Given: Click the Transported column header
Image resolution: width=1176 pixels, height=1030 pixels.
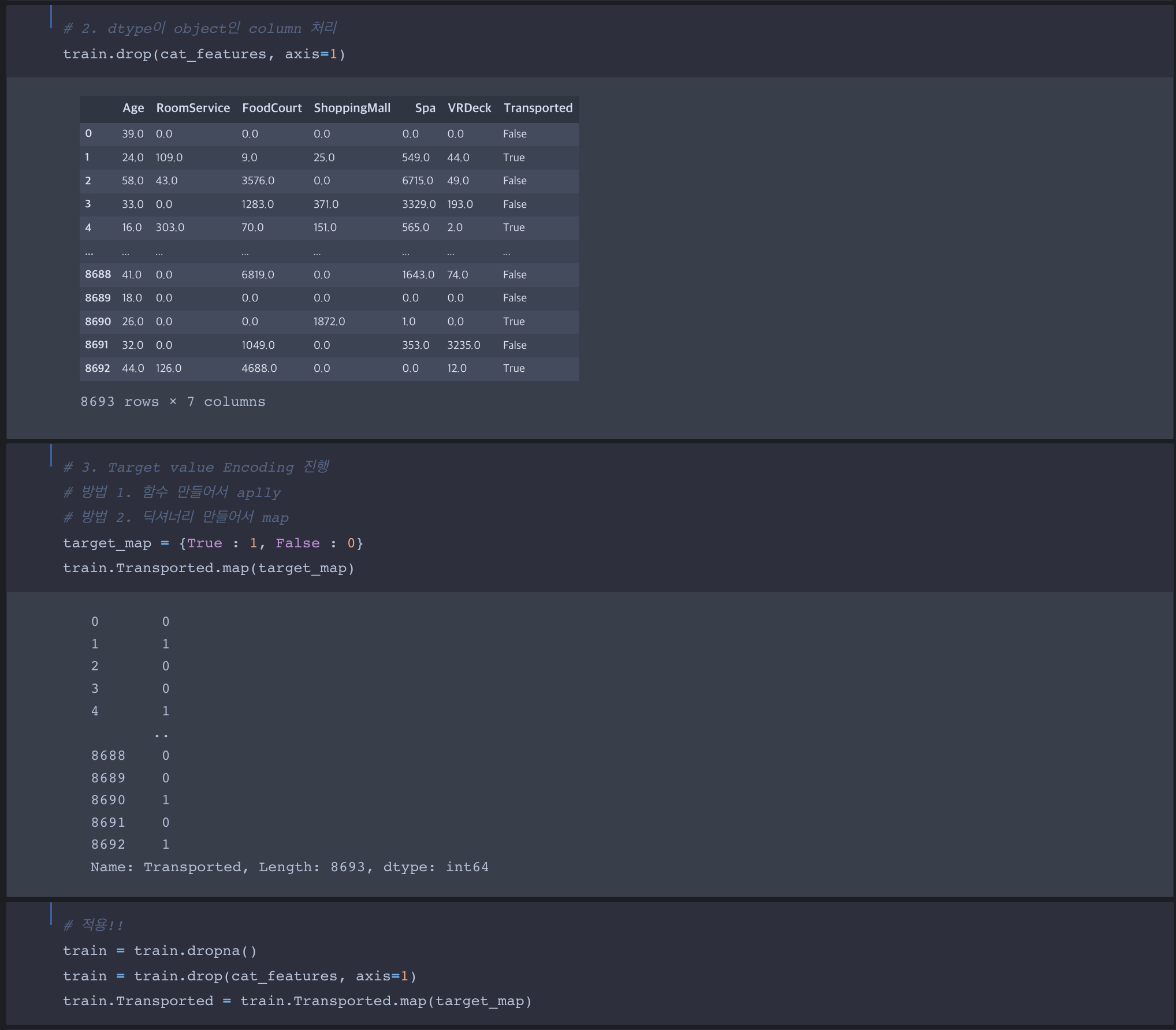Looking at the screenshot, I should [x=537, y=108].
